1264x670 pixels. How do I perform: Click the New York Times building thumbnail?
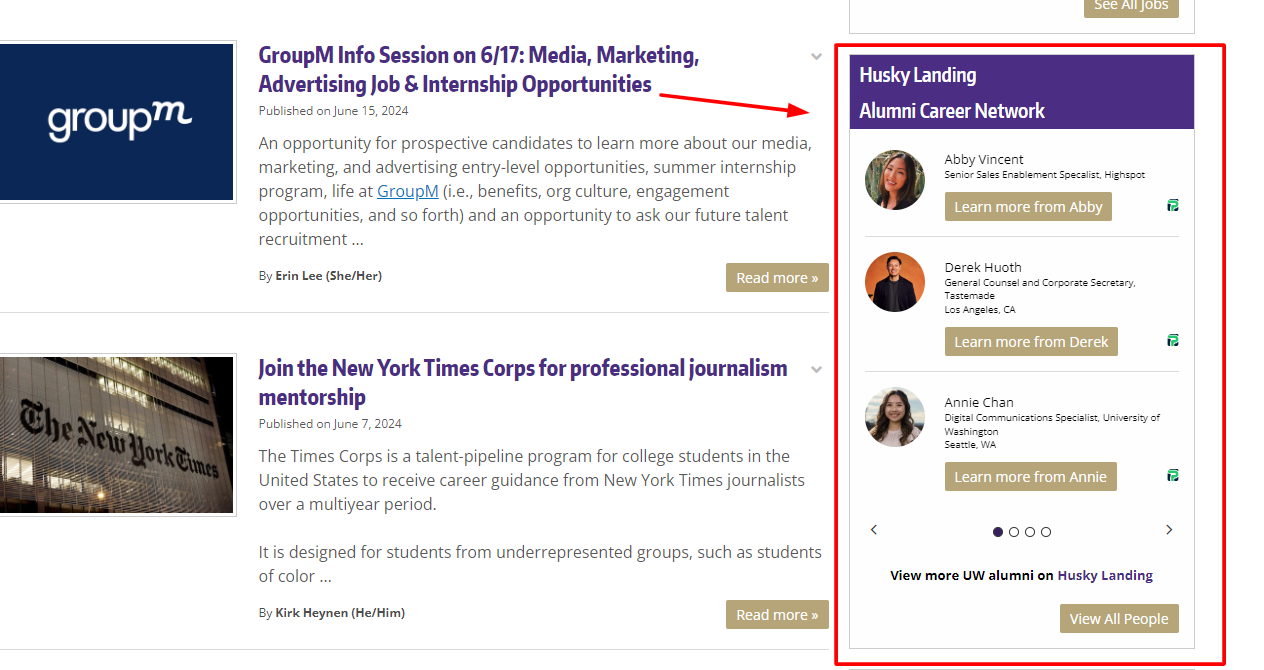[x=117, y=435]
